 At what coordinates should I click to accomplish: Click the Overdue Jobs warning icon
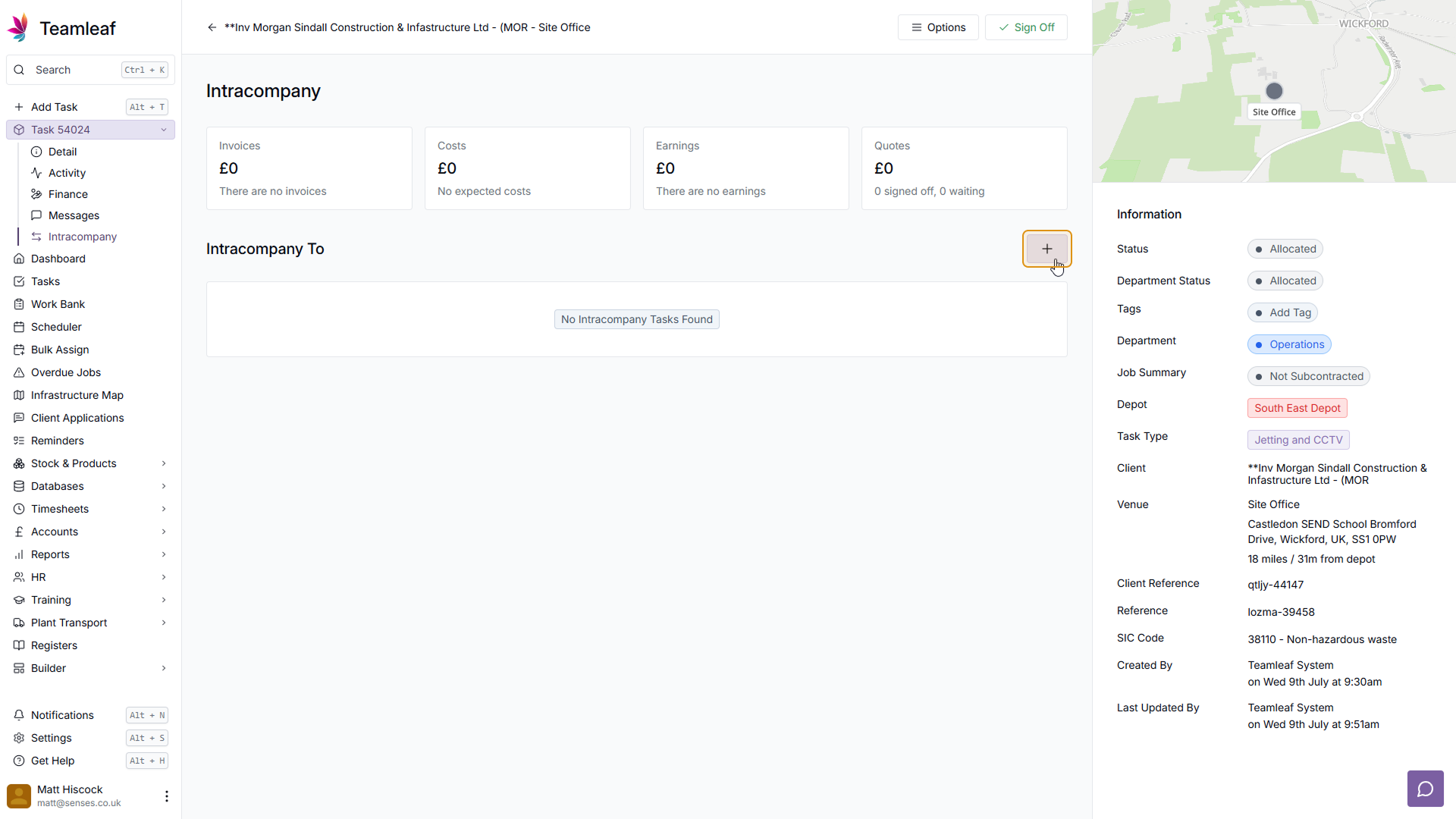[19, 372]
